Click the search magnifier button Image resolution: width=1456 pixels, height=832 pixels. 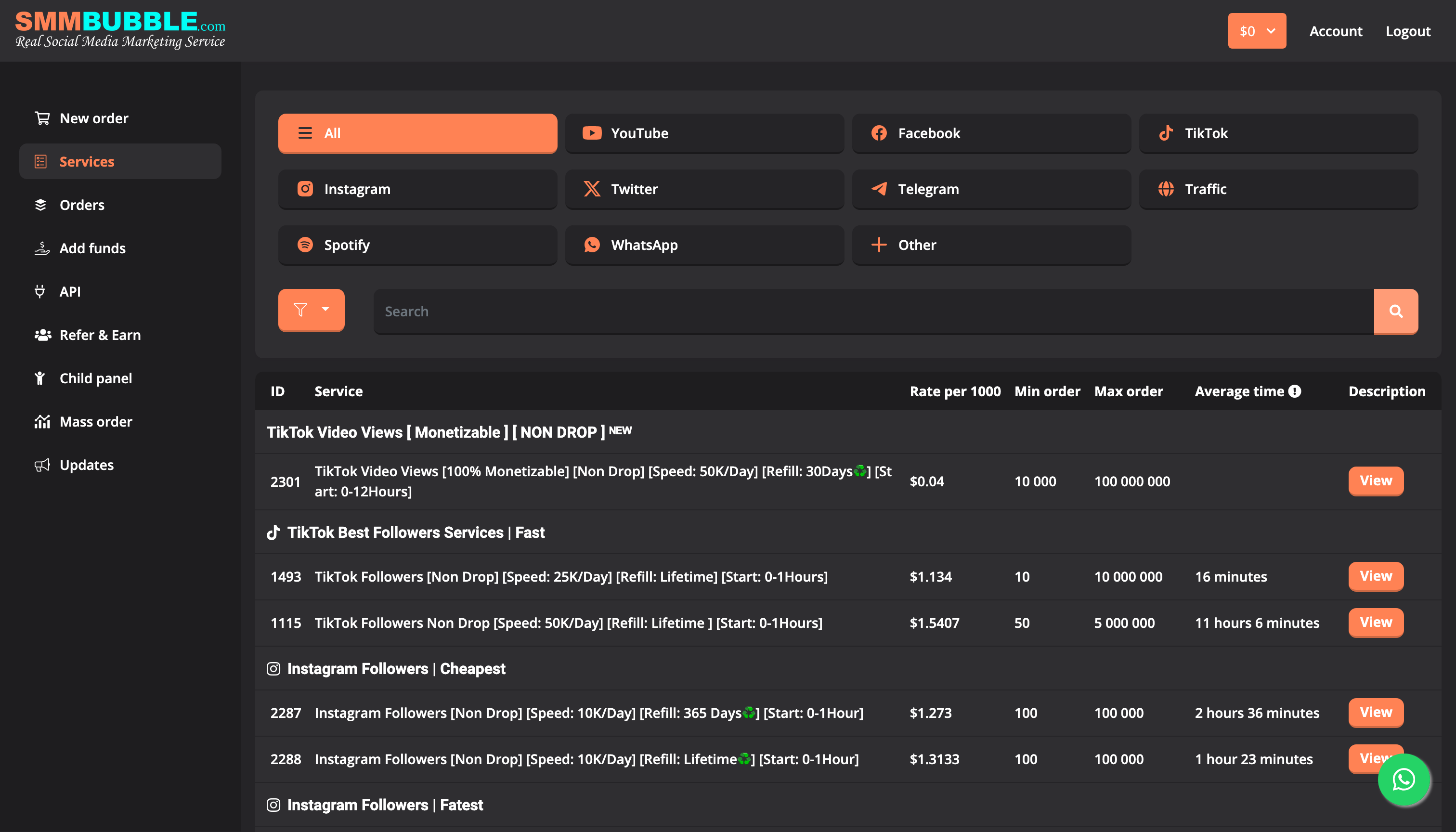click(1395, 312)
